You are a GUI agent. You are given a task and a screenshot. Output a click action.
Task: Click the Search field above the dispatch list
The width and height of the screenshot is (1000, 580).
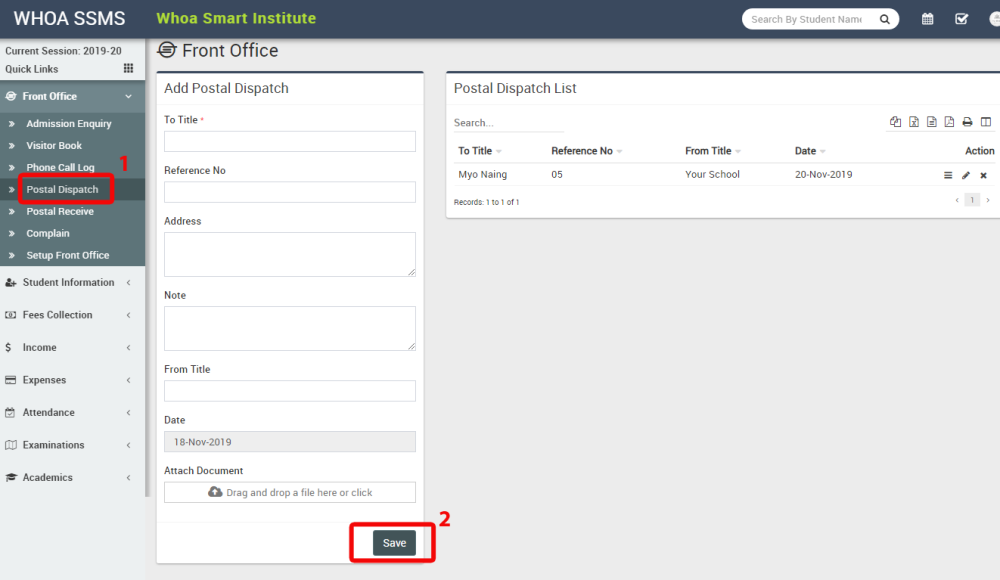507,121
